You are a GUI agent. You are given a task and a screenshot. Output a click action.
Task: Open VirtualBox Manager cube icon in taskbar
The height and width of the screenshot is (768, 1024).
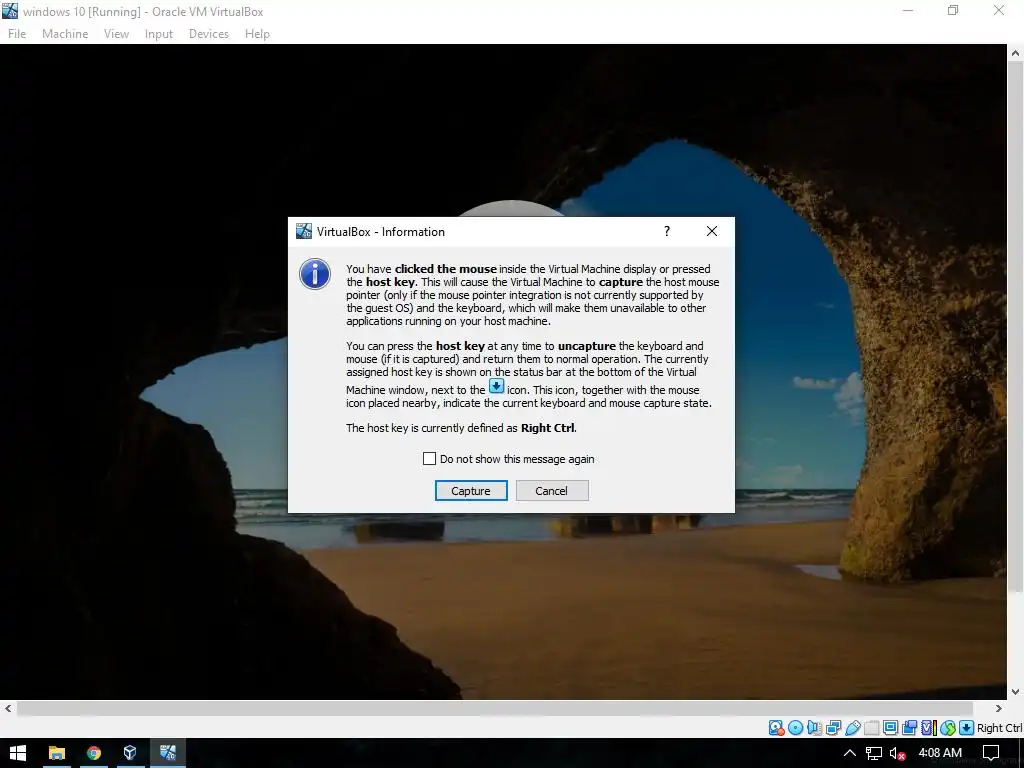click(x=130, y=753)
